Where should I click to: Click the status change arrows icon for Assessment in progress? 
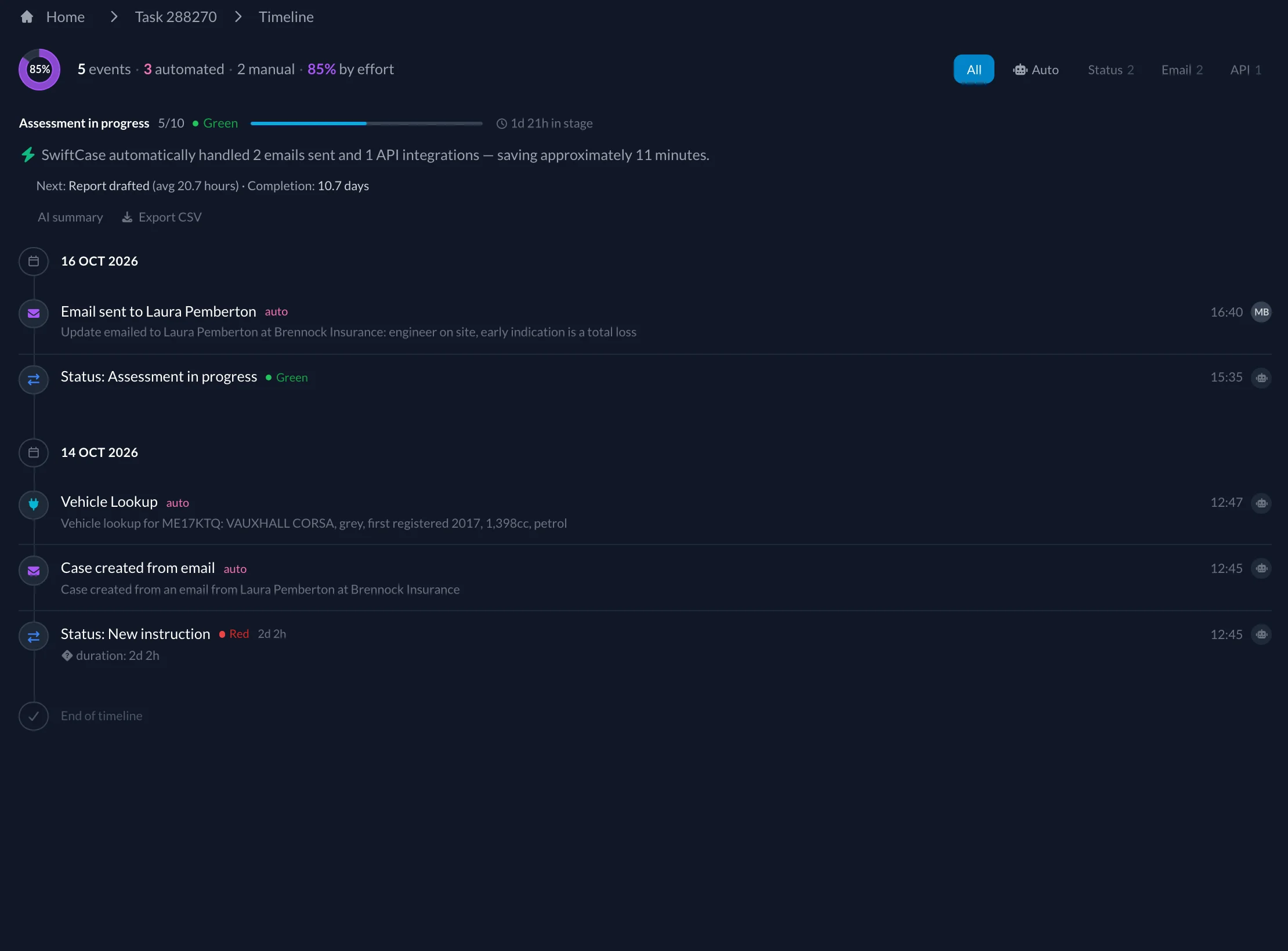(x=34, y=379)
